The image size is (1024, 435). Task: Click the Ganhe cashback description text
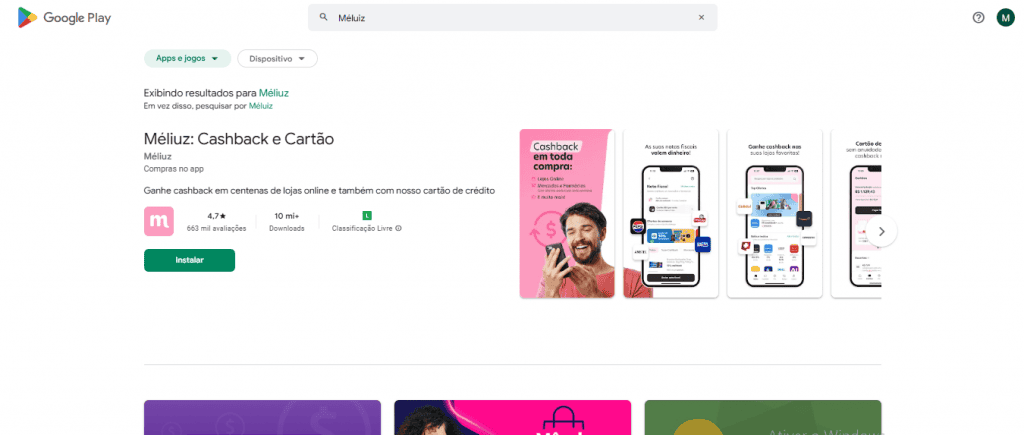click(319, 191)
